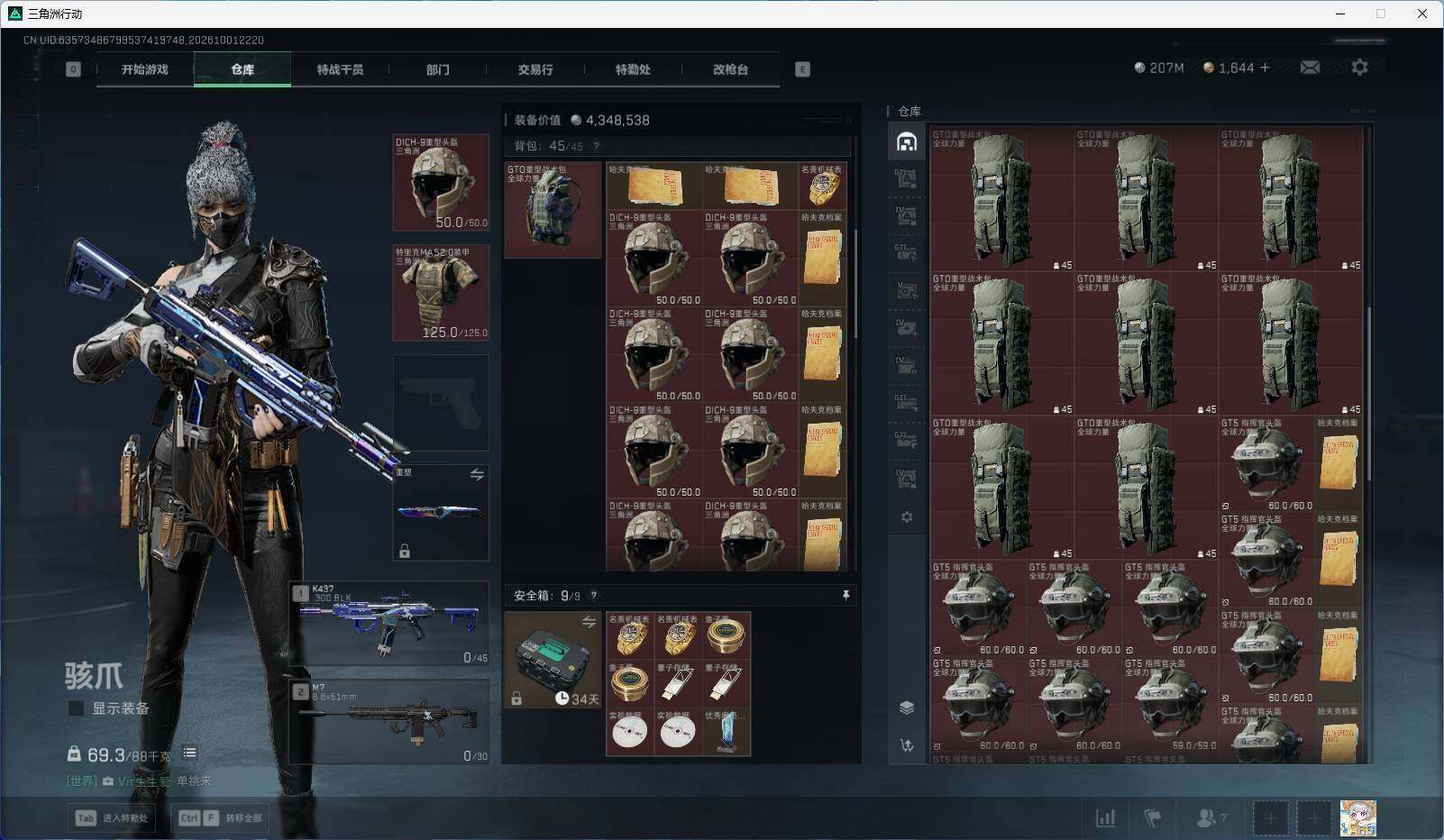Click the plus next to 1,644 currency
Screen dimensions: 1444x840
tap(1265, 68)
